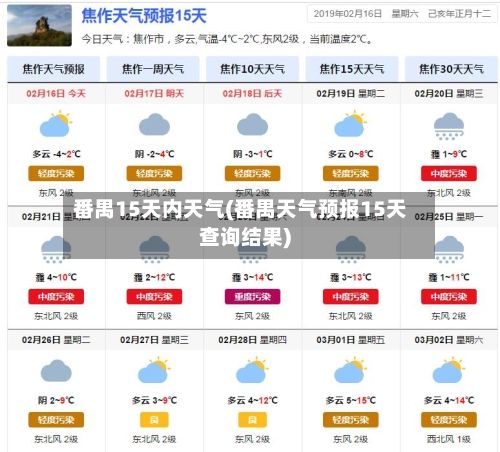Click the partly cloudy icon for 02月19日
The image size is (500, 452).
click(351, 124)
